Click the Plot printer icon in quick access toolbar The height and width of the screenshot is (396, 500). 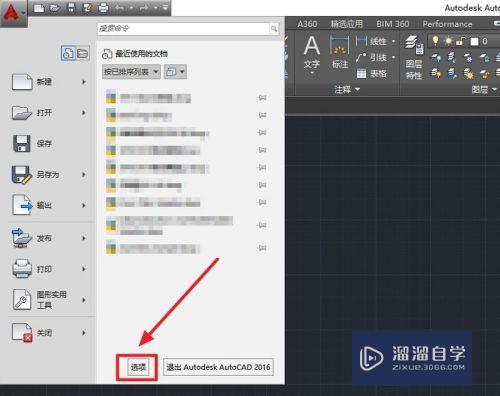(x=104, y=8)
